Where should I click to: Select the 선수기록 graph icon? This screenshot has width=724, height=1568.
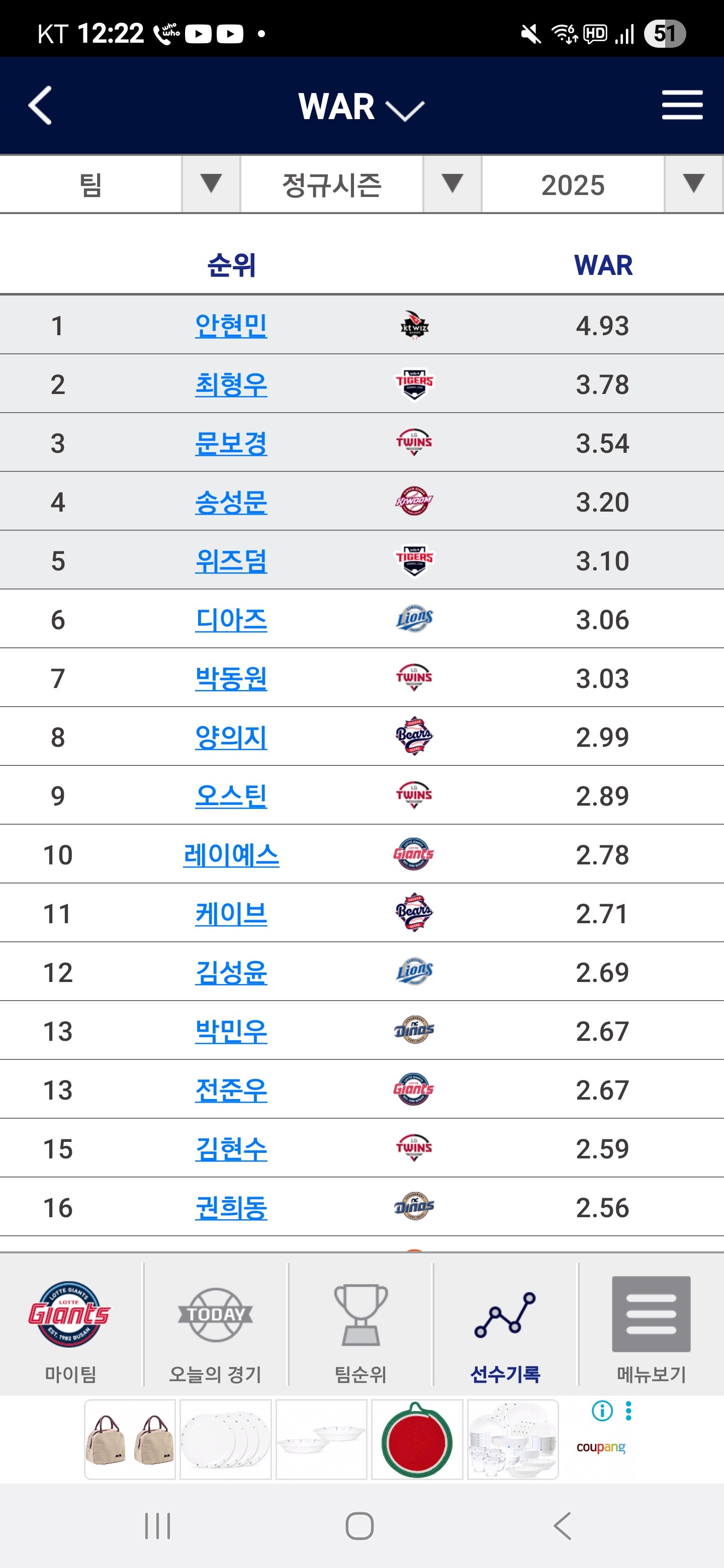(505, 1315)
